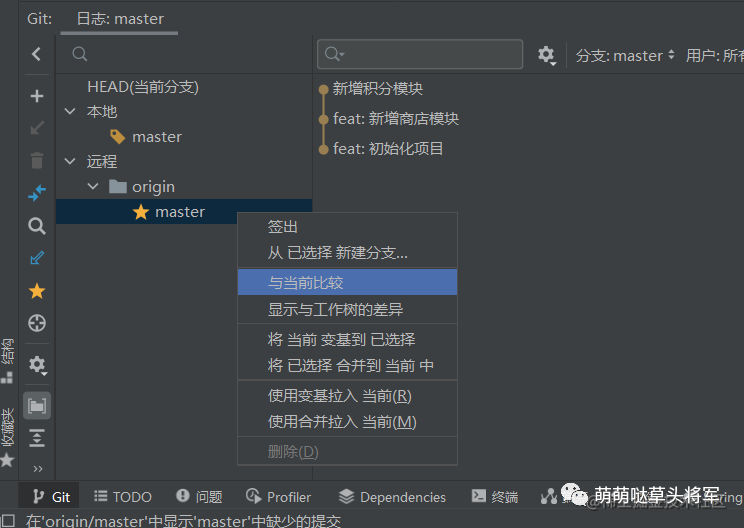Show more toolbar actions via double chevron

click(38, 469)
